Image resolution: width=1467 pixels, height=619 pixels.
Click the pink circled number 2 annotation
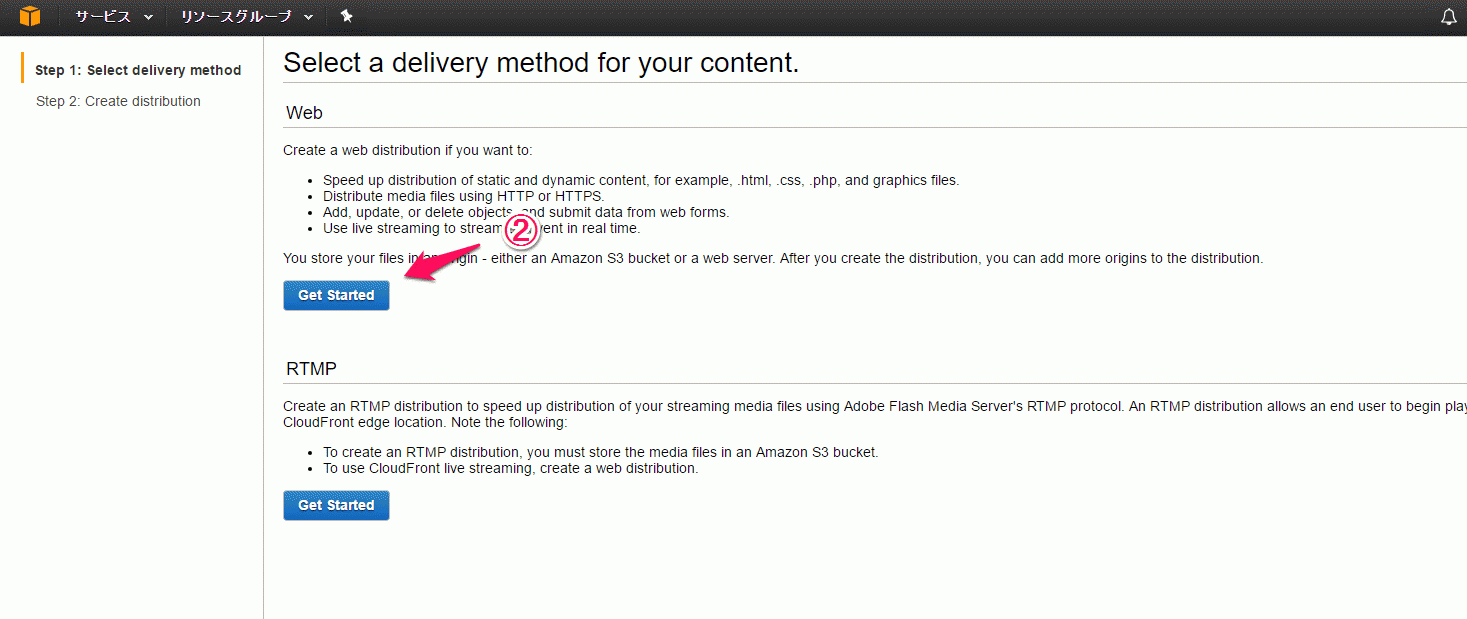coord(521,232)
